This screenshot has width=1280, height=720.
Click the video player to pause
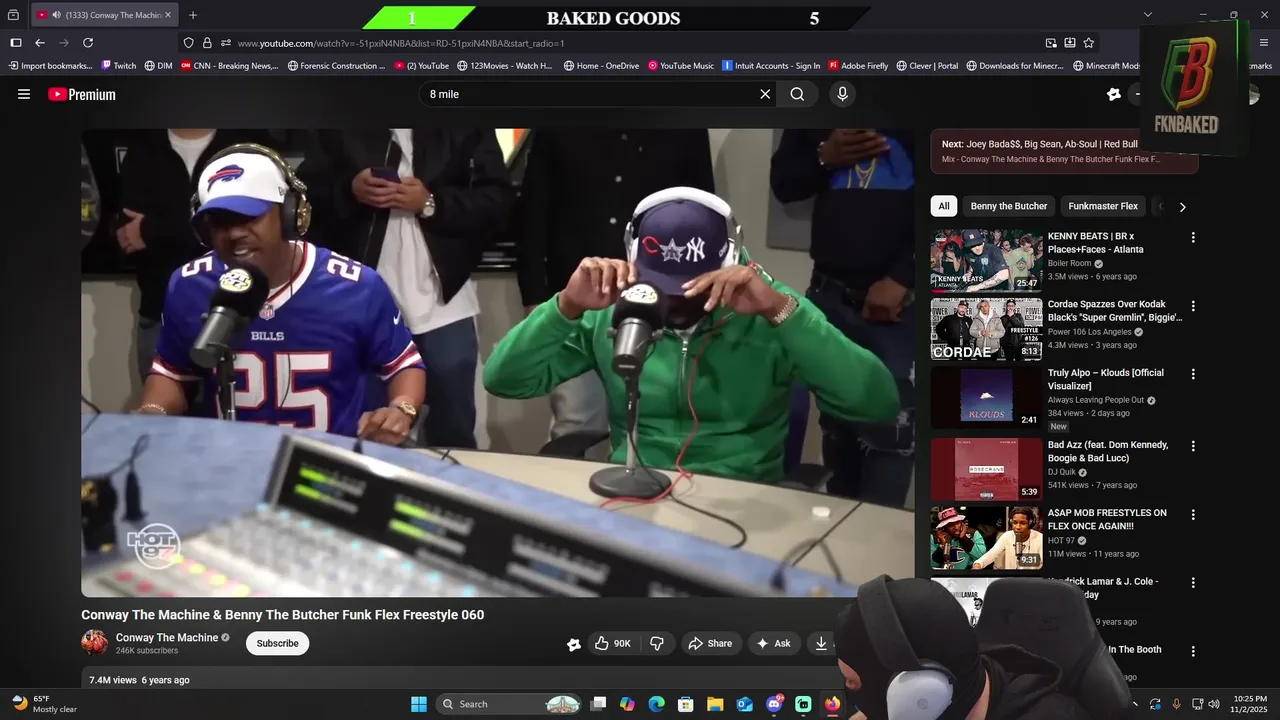tap(497, 362)
